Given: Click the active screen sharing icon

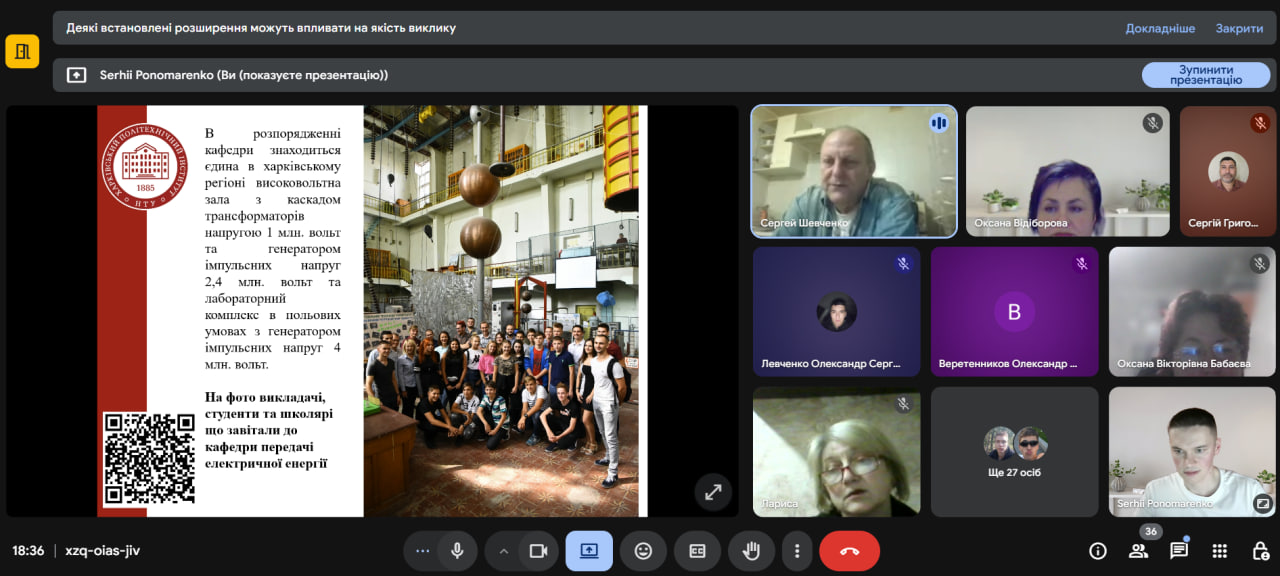Looking at the screenshot, I should [589, 551].
